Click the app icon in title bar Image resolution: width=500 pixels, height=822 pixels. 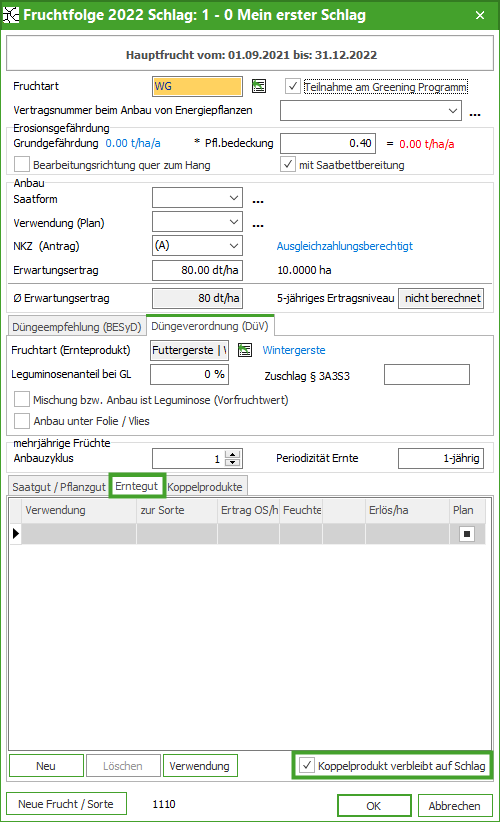click(x=11, y=15)
